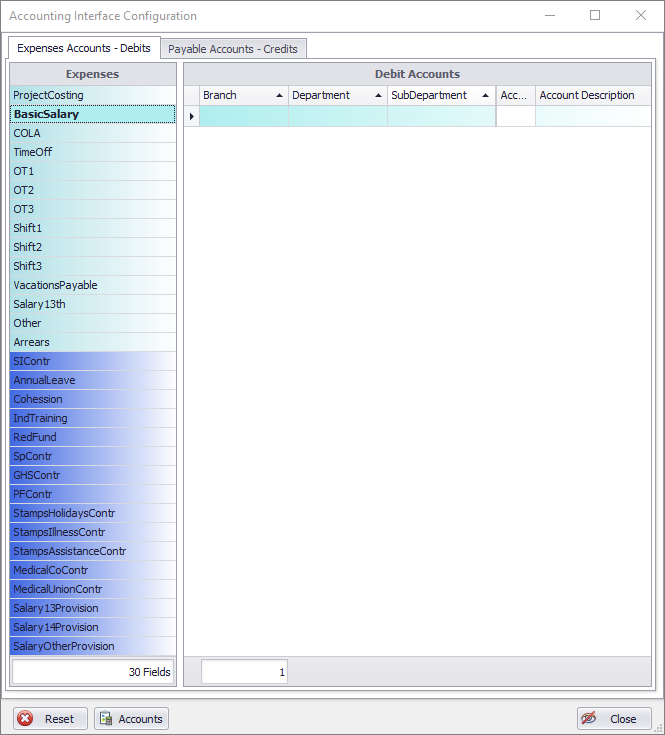Select MedicalUnionContr in the list
Viewport: 665px width, 735px height.
[x=93, y=589]
